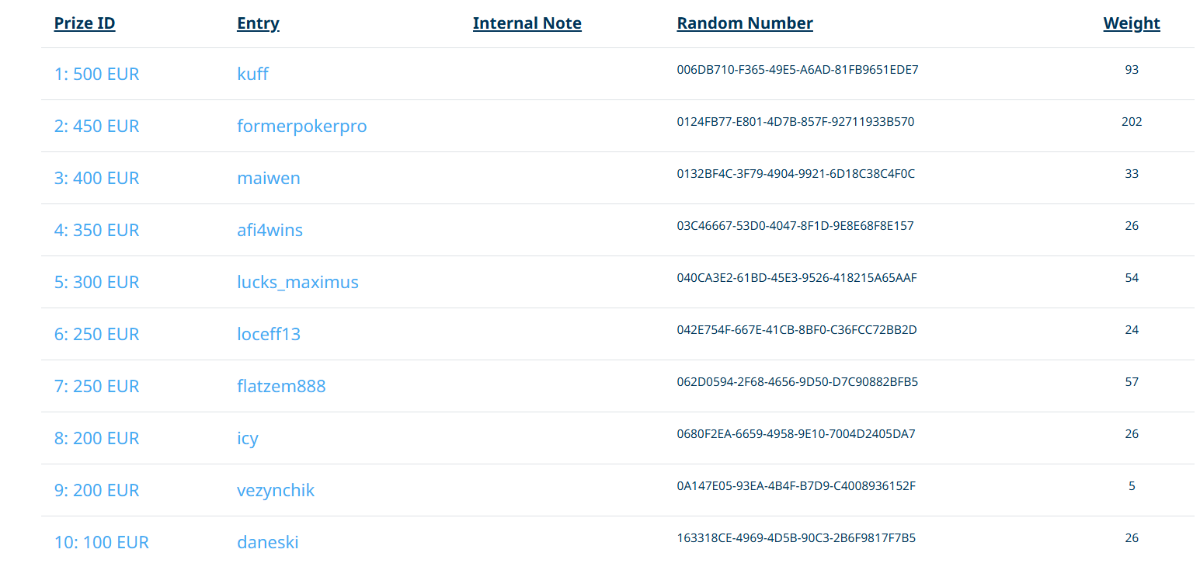The width and height of the screenshot is (1200, 577).
Task: View the daneski entry
Action: click(x=268, y=542)
